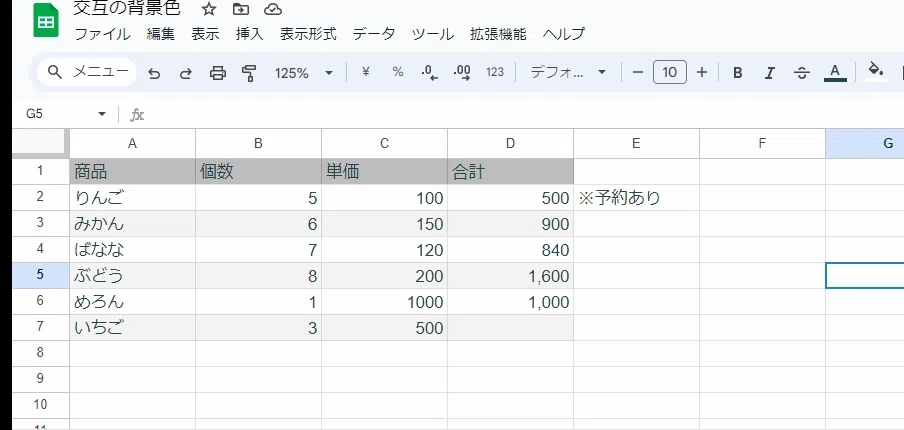This screenshot has height=430, width=904.
Task: Click the メニュー search box
Action: point(87,72)
